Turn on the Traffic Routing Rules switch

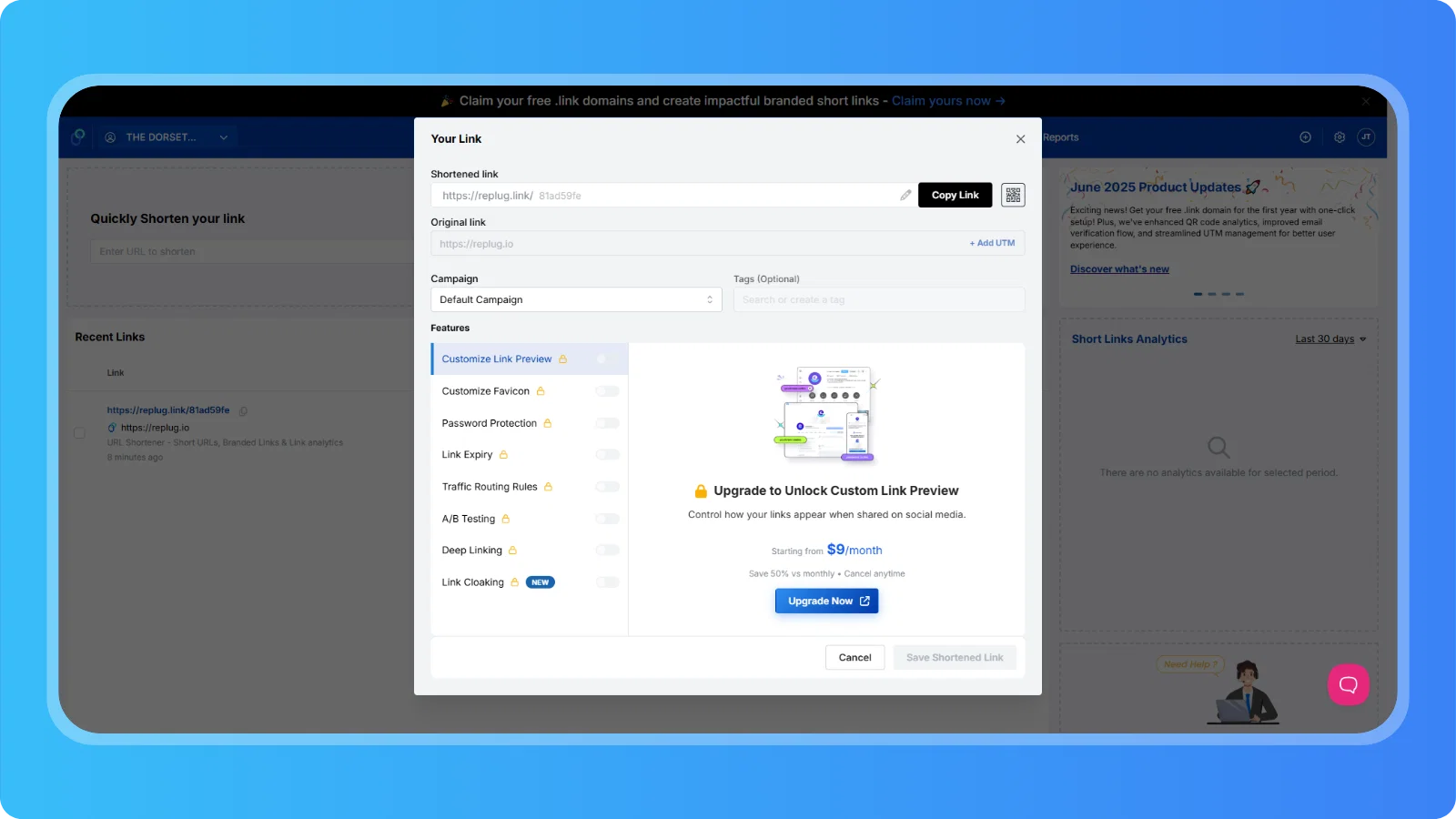tap(607, 487)
